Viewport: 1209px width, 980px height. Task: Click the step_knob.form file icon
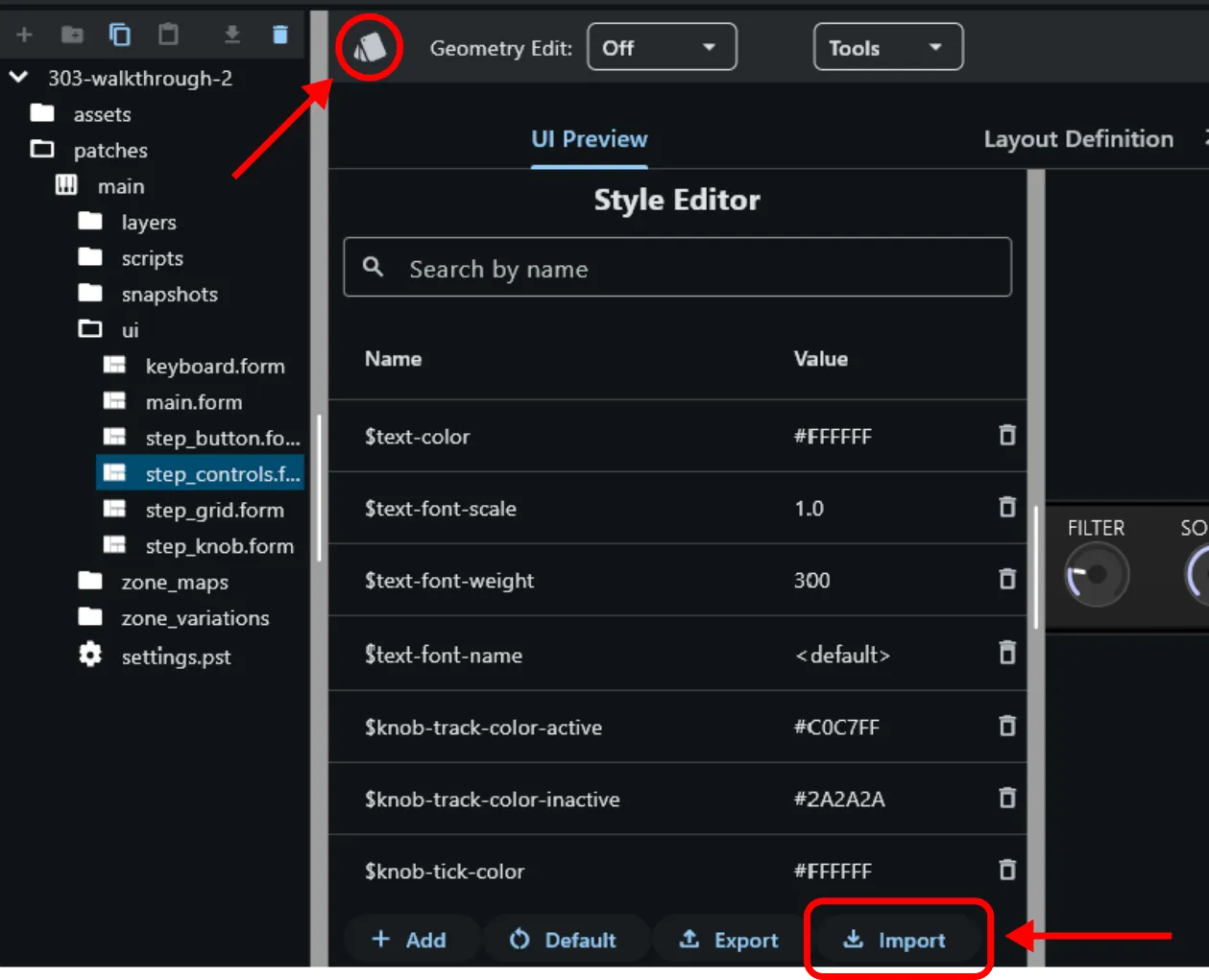click(x=114, y=545)
